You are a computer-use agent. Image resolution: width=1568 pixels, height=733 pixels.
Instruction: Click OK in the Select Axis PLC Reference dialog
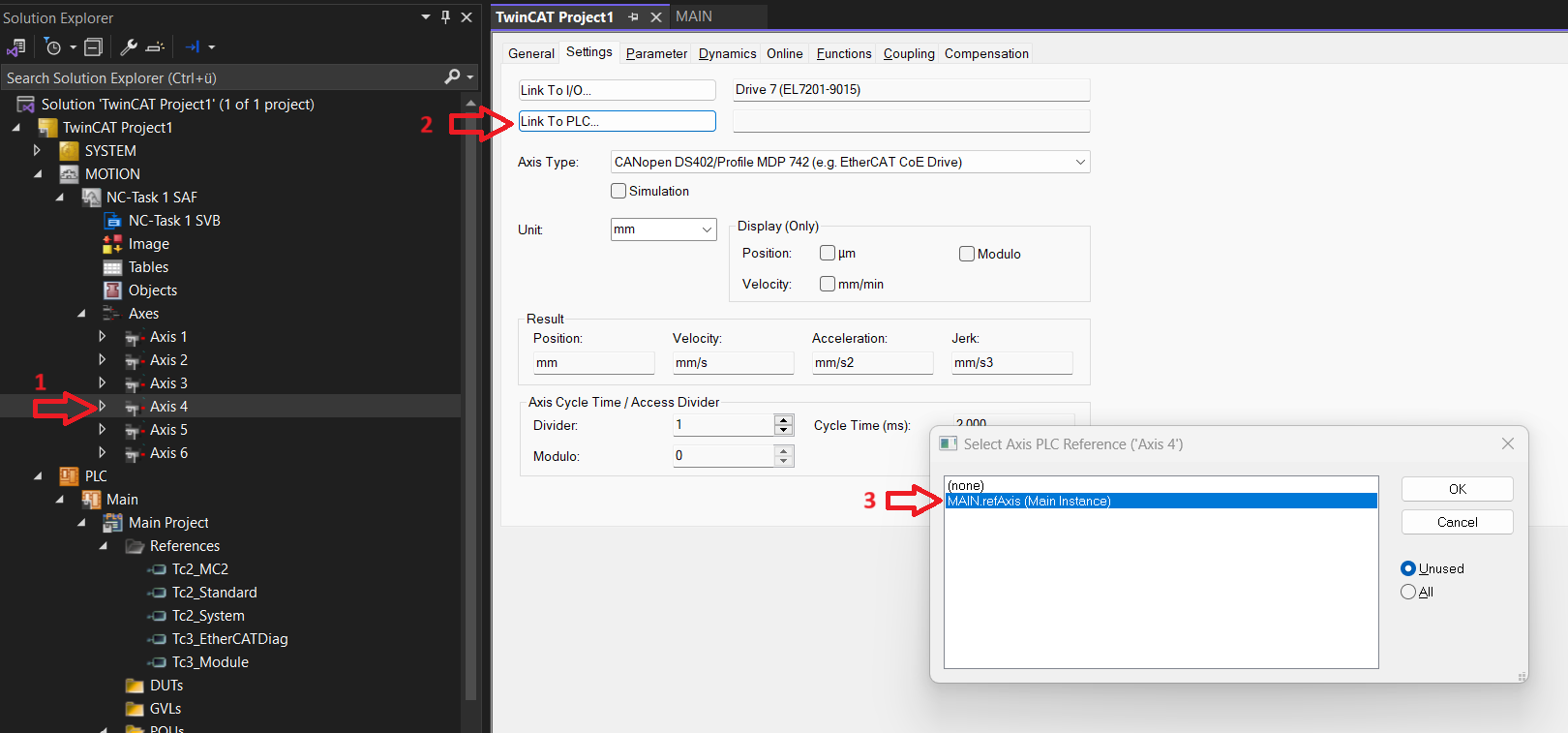(1458, 489)
